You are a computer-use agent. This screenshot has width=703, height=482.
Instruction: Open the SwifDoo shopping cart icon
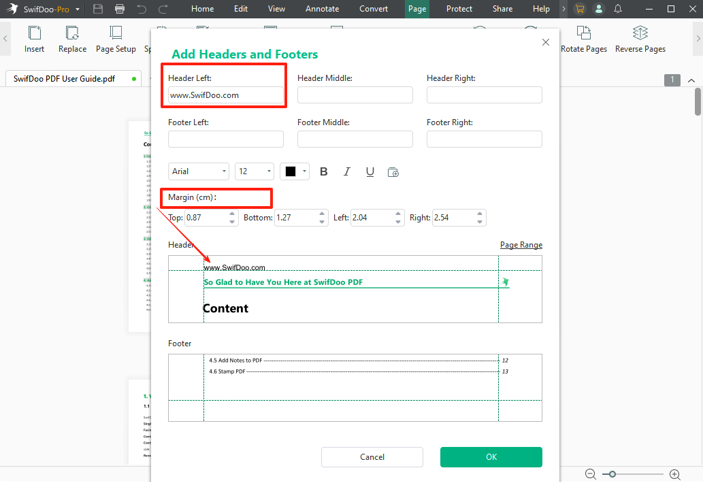(x=580, y=9)
